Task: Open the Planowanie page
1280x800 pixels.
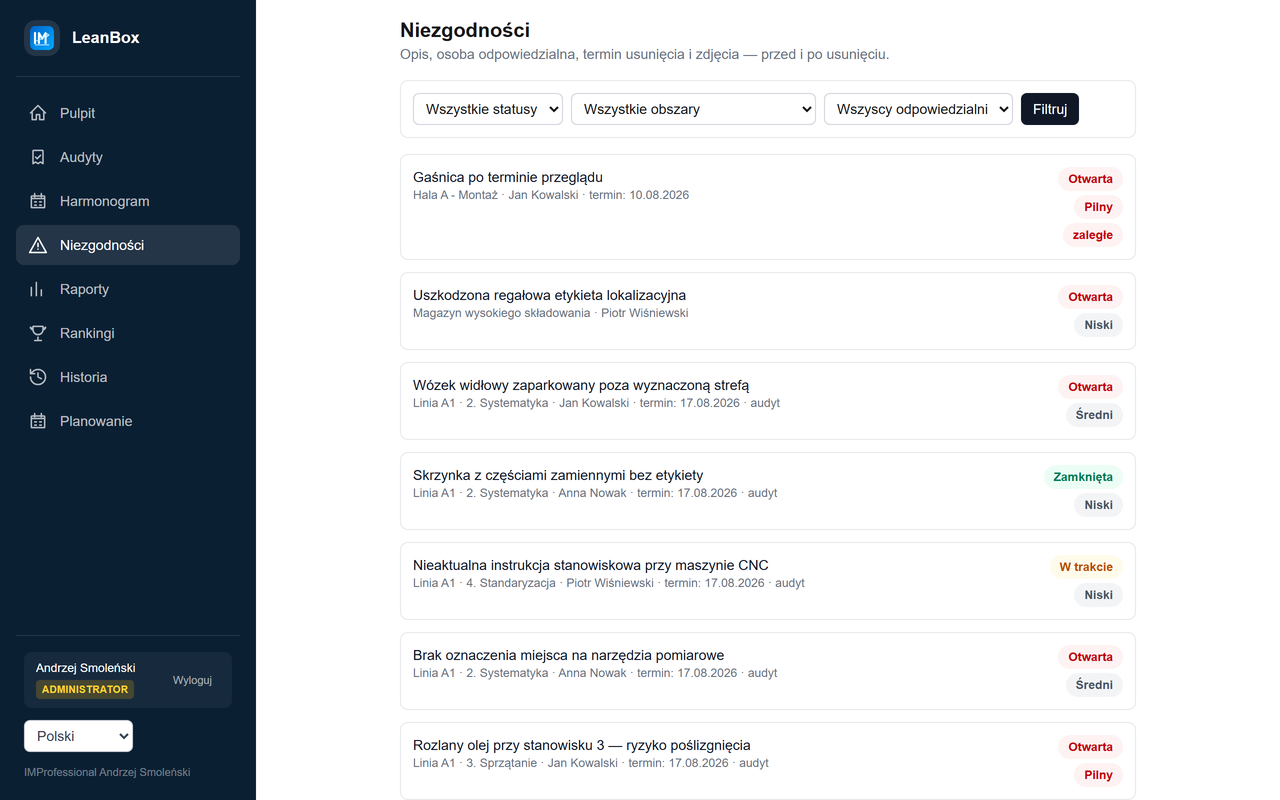Action: pyautogui.click(x=128, y=421)
